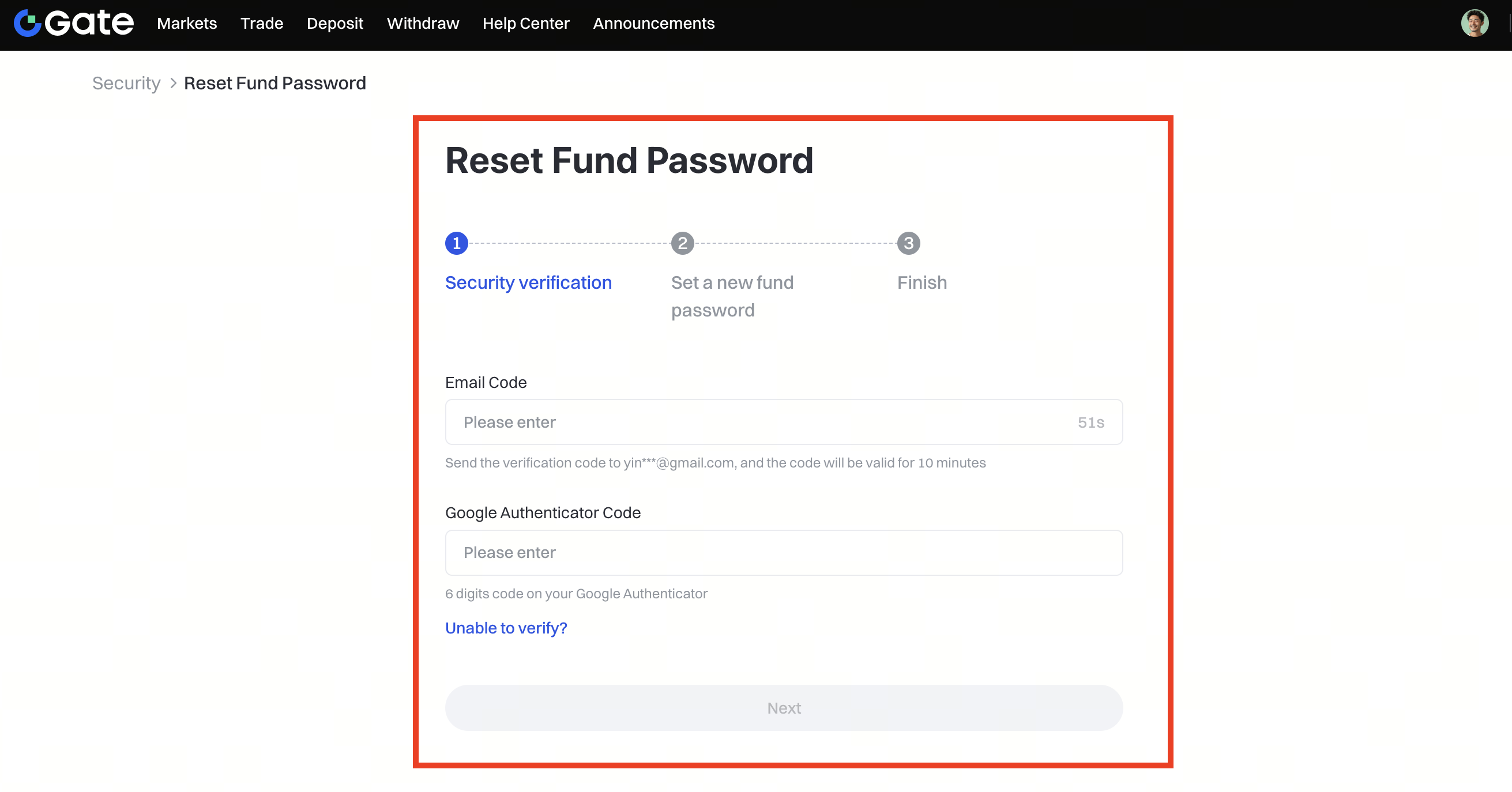Open the Help Center
Image resolution: width=1512 pixels, height=792 pixels.
[x=526, y=24]
